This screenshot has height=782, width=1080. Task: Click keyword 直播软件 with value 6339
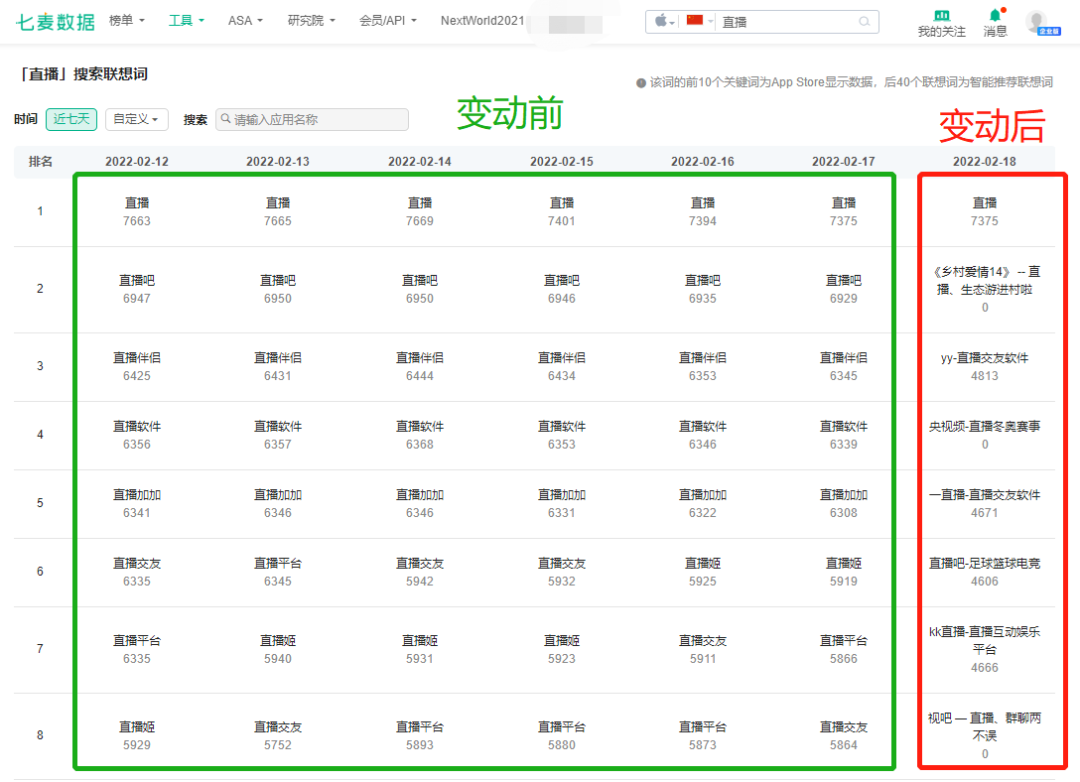[x=843, y=427]
